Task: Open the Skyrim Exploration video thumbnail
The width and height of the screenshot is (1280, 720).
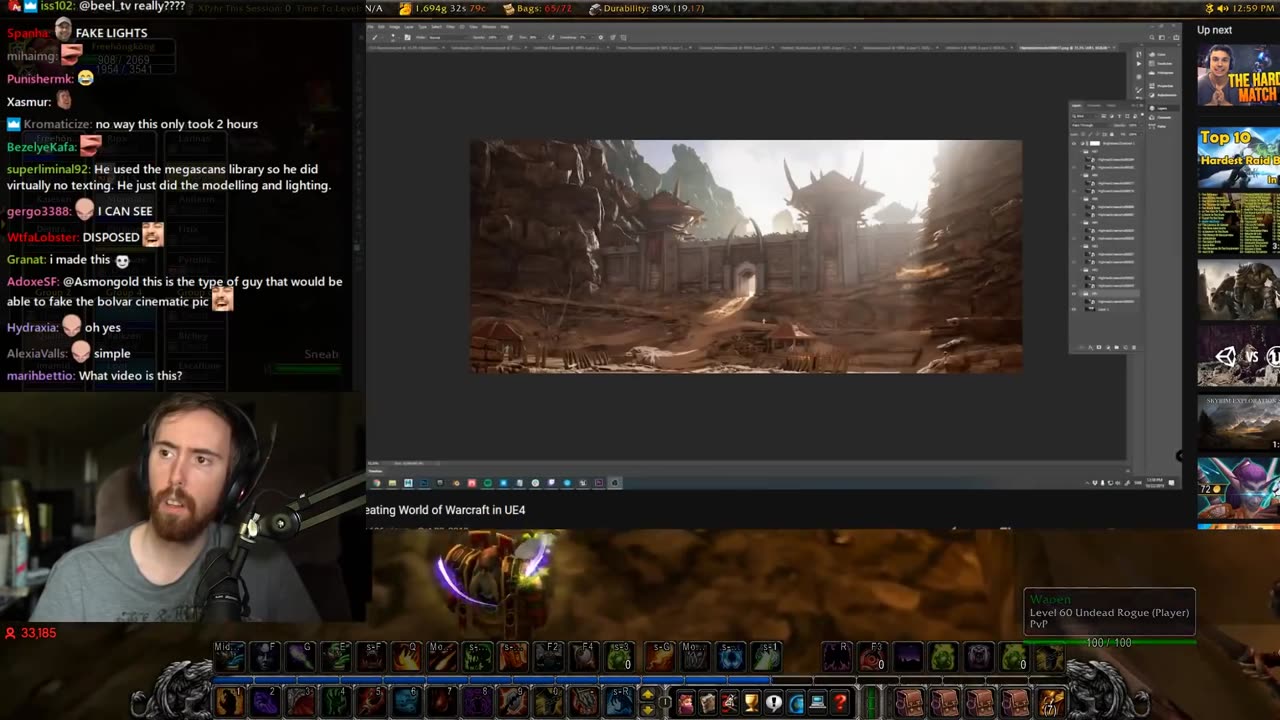Action: point(1238,422)
